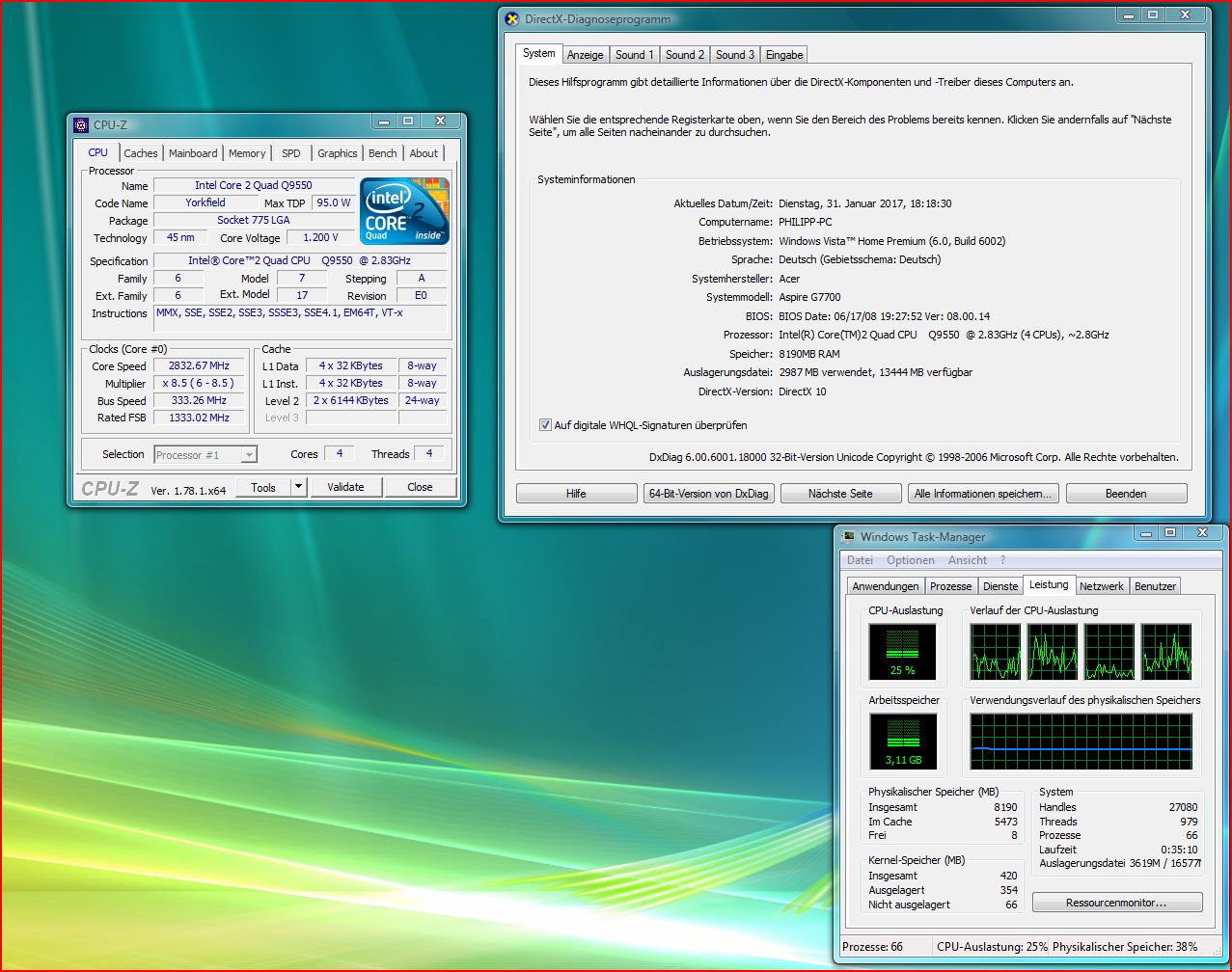
Task: Open the Mainboard tab in CPU-Z
Action: coord(193,153)
